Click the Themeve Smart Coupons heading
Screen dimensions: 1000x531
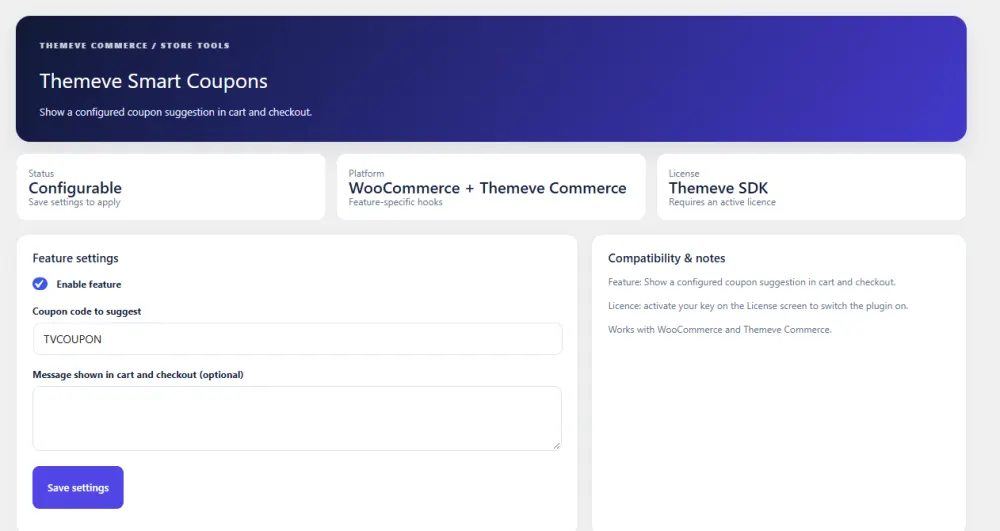(154, 81)
